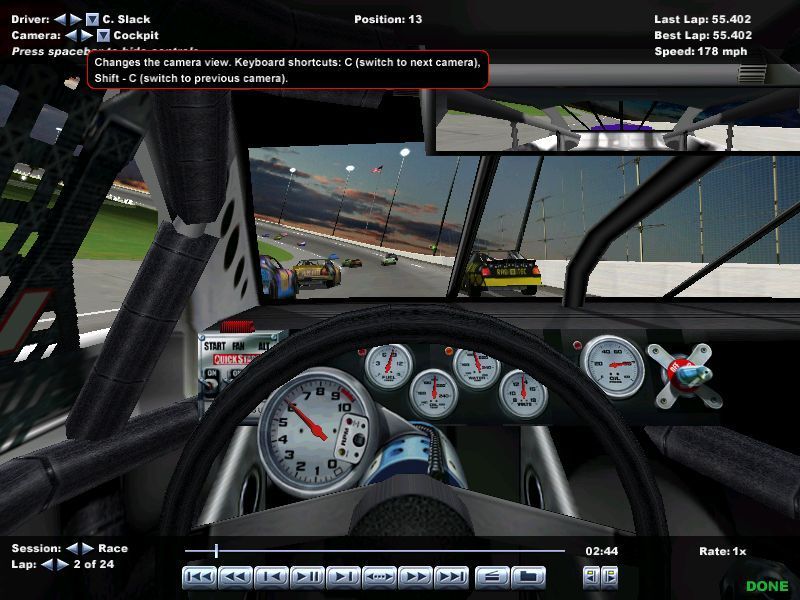Viewport: 800px width, 600px height.
Task: Switch to the next camera with right arrow
Action: pos(87,34)
